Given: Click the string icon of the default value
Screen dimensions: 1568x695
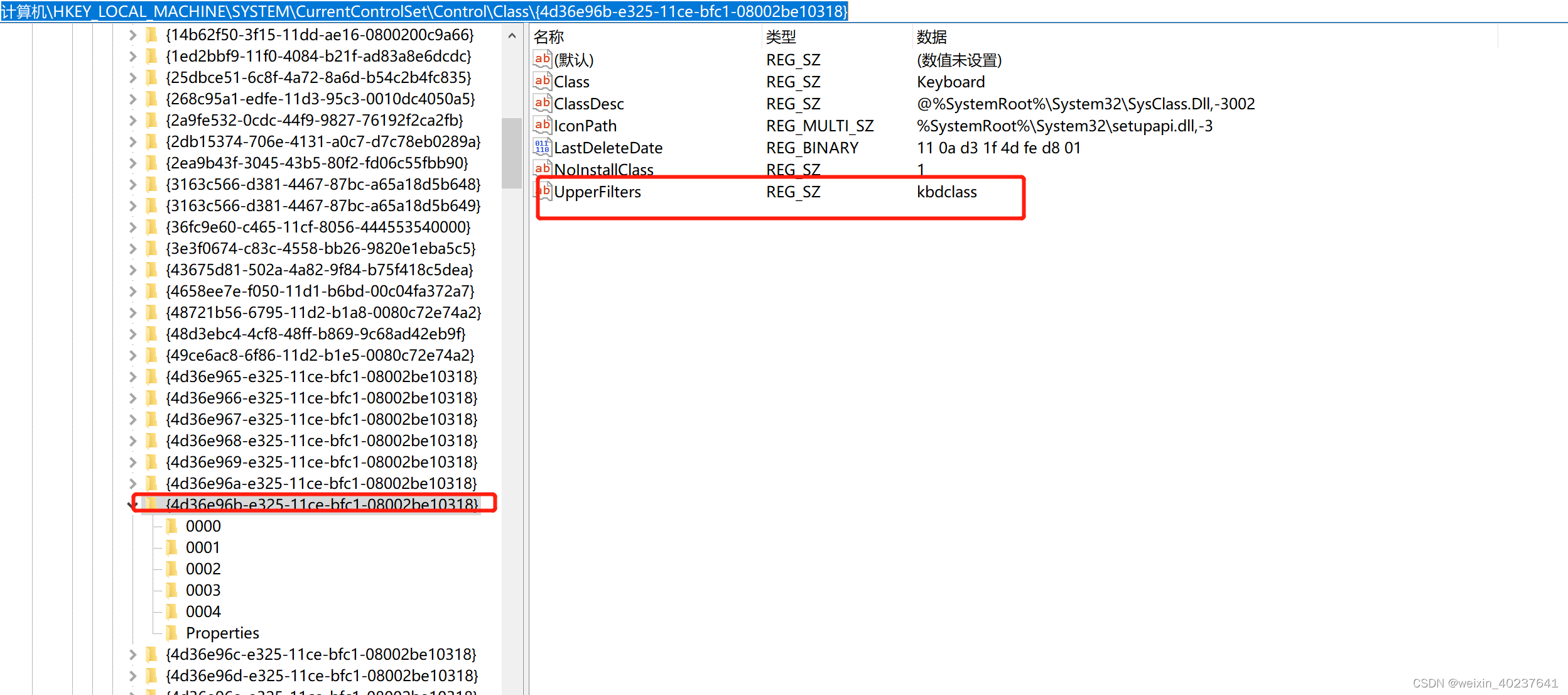Looking at the screenshot, I should coord(542,59).
